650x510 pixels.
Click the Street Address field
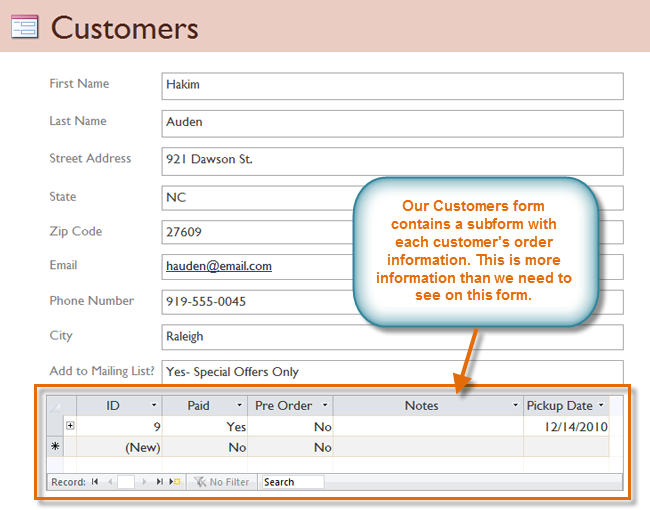[392, 161]
